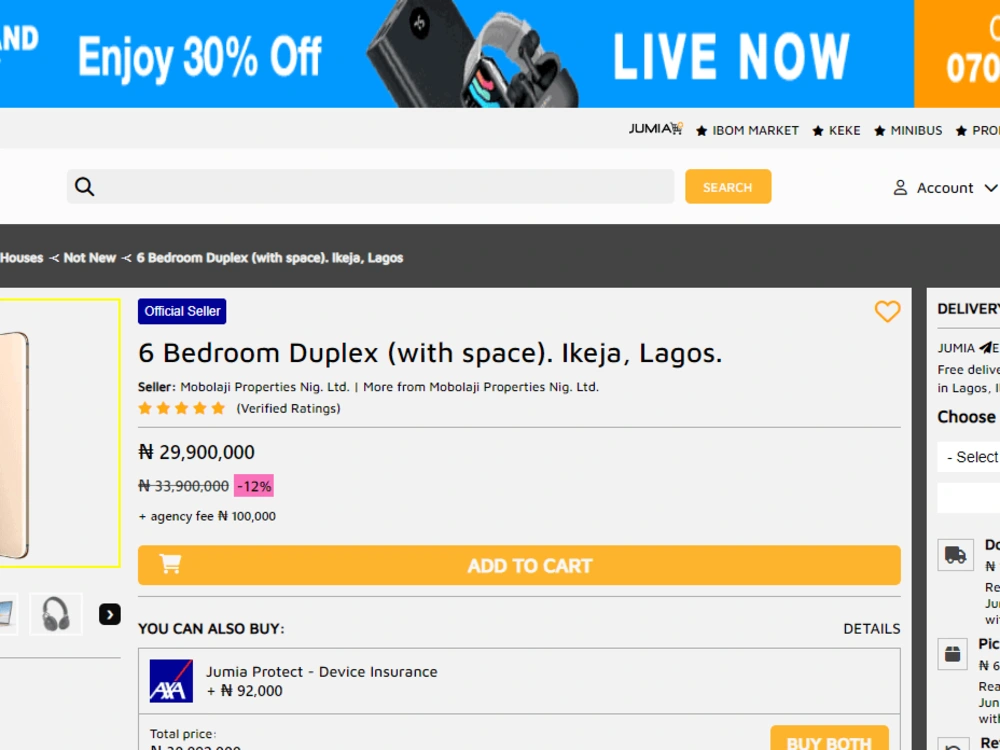Click the Jumia logo in top bar
This screenshot has width=1000, height=750.
click(x=656, y=129)
